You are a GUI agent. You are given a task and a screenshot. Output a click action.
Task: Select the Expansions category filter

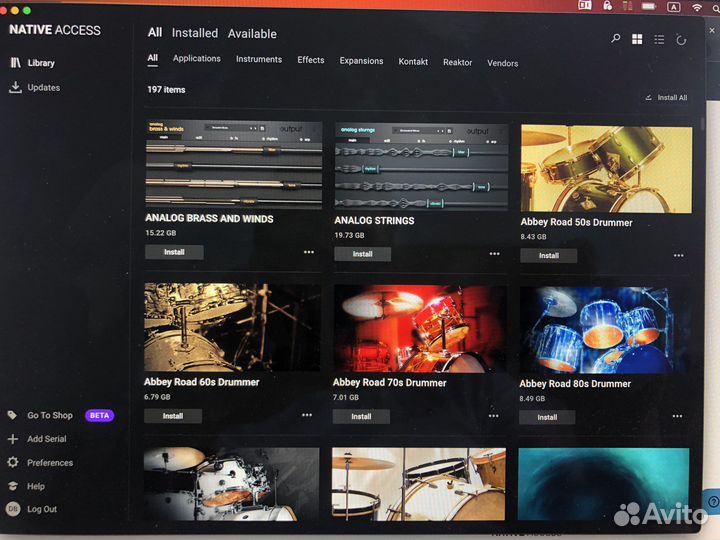(x=361, y=61)
